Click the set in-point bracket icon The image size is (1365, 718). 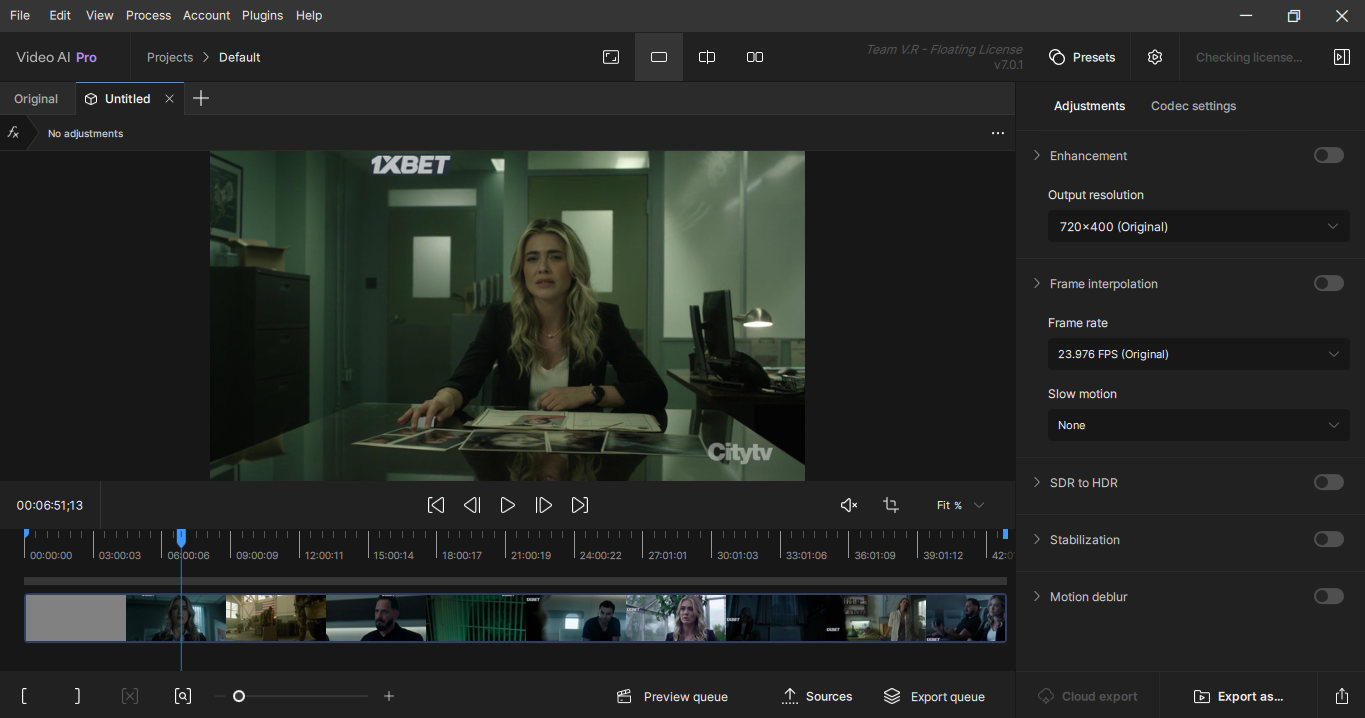click(24, 696)
